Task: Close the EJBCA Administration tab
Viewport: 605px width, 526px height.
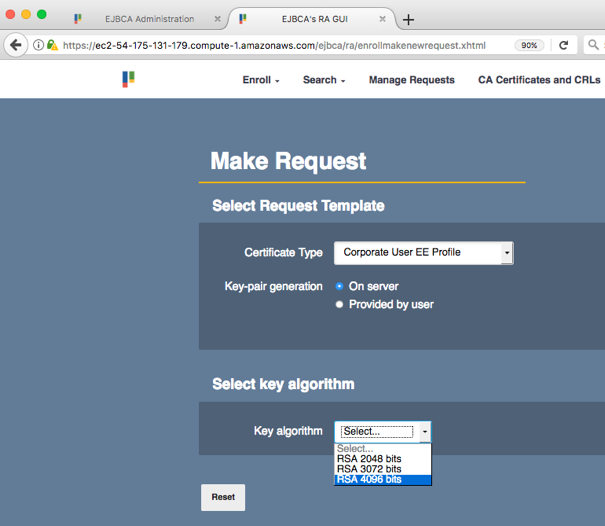Action: point(218,19)
